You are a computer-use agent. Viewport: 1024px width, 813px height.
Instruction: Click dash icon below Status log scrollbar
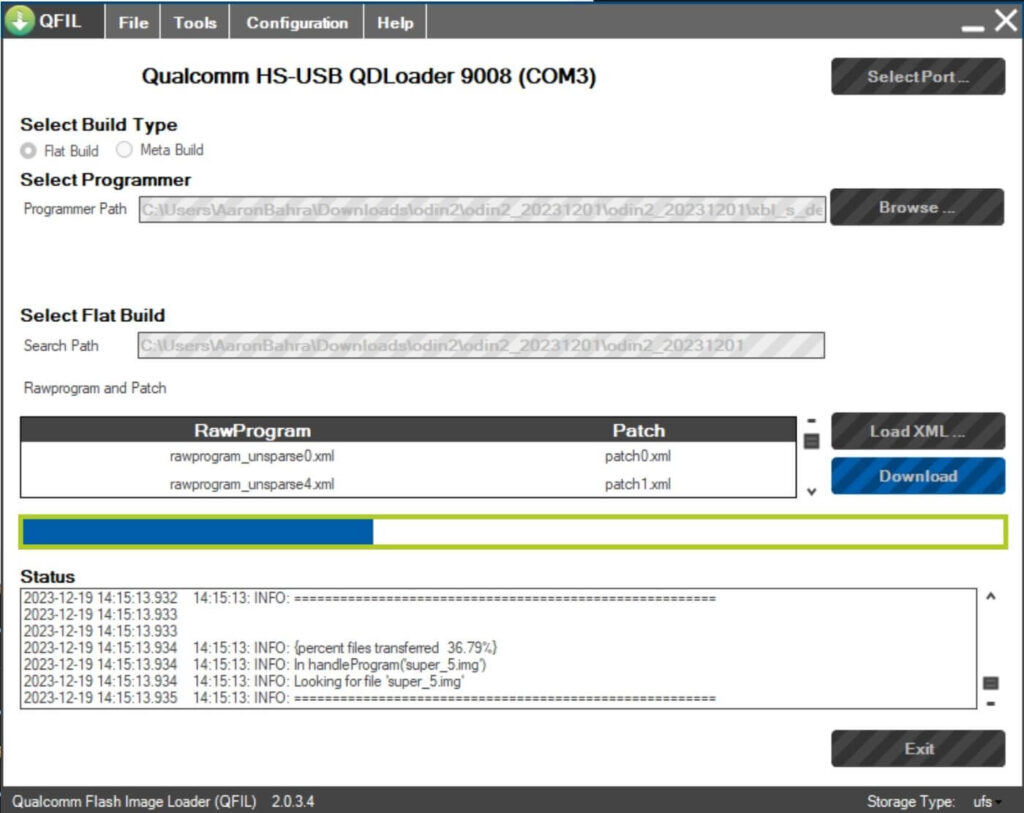[x=991, y=703]
